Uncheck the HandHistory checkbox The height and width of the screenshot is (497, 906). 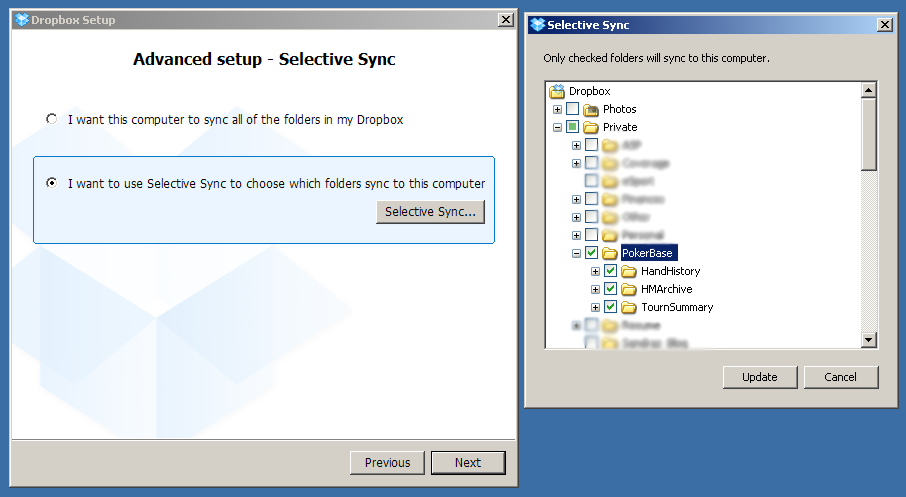pyautogui.click(x=611, y=271)
